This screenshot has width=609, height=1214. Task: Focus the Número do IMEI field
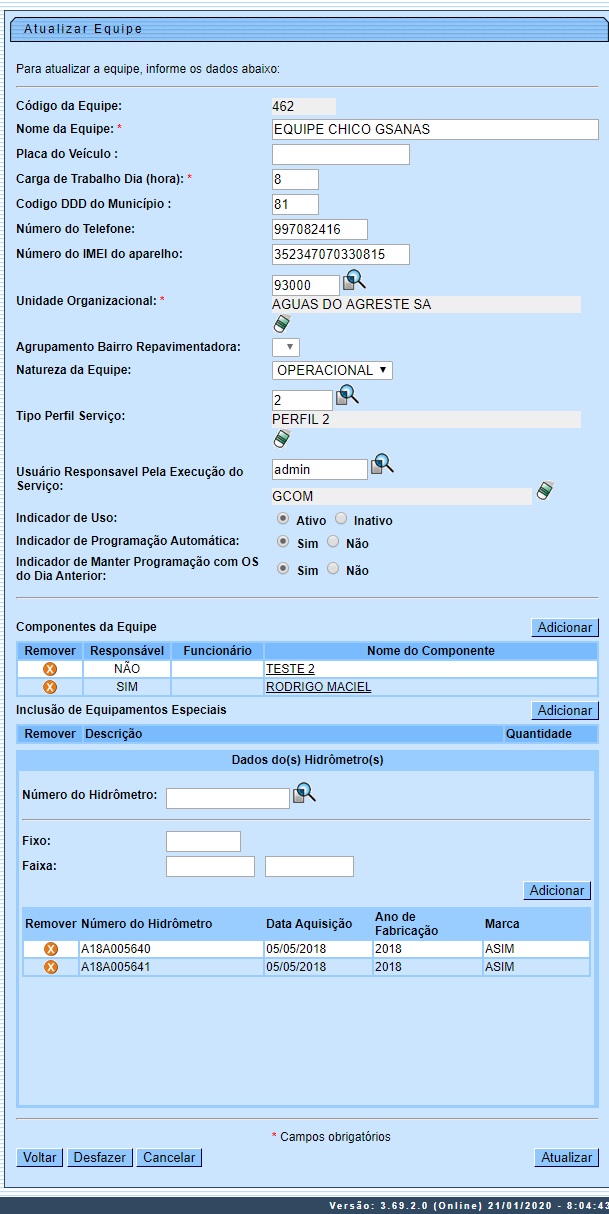[x=341, y=254]
